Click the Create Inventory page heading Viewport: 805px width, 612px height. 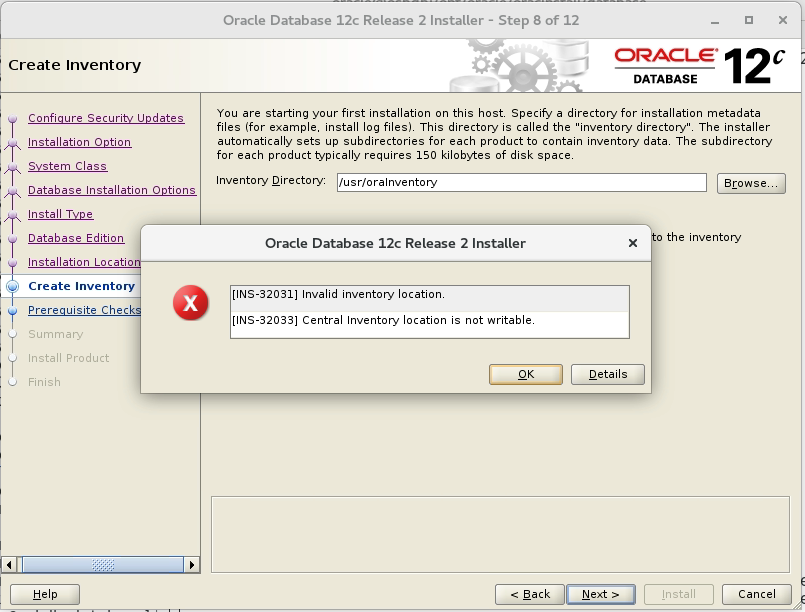(75, 65)
